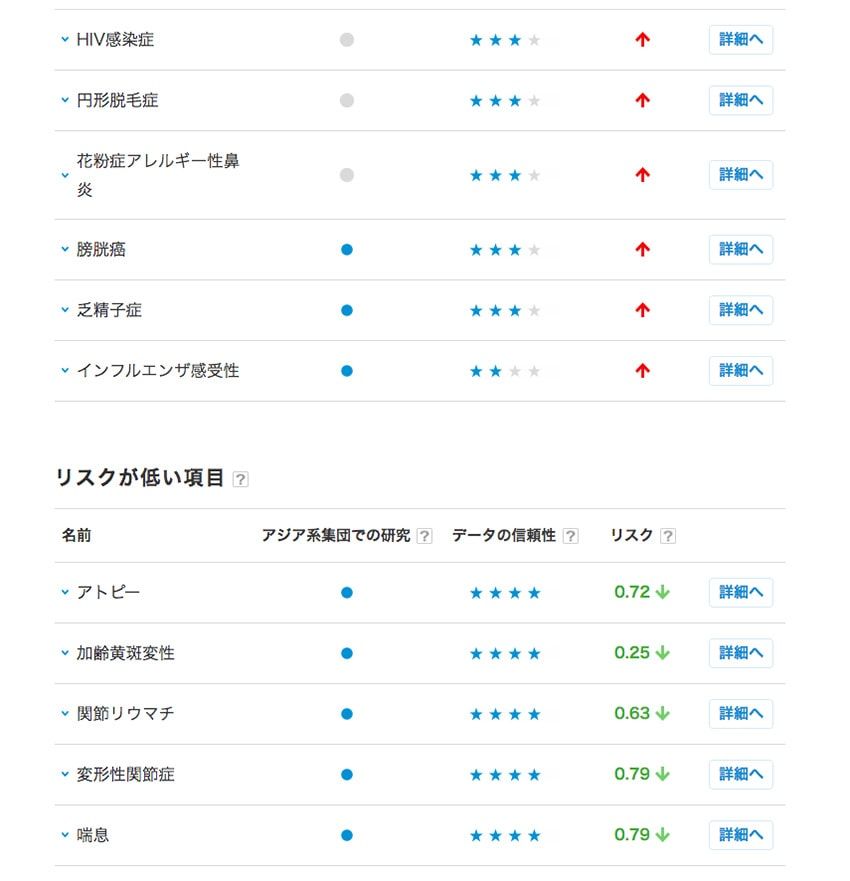Click the gray research dot beside 円形脱毛症
Image resolution: width=850 pixels, height=881 pixels.
pos(346,100)
